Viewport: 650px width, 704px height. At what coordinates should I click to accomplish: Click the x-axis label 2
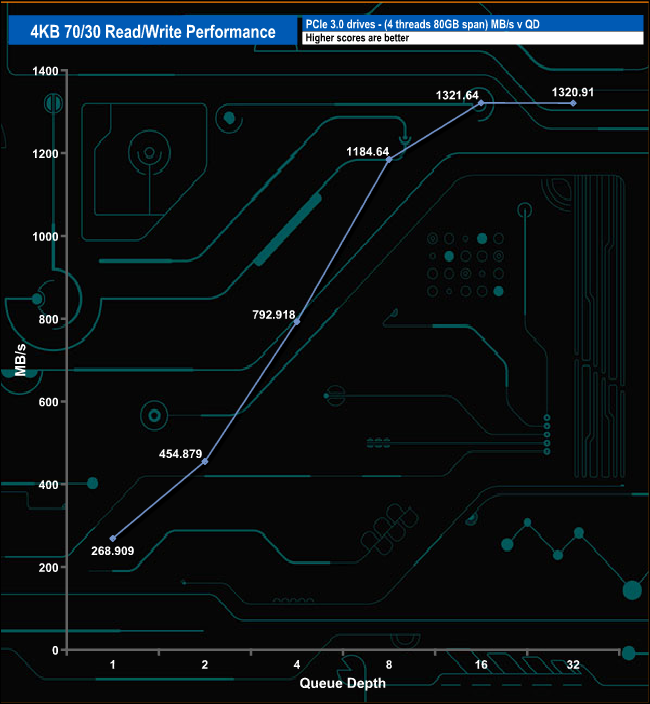[205, 664]
